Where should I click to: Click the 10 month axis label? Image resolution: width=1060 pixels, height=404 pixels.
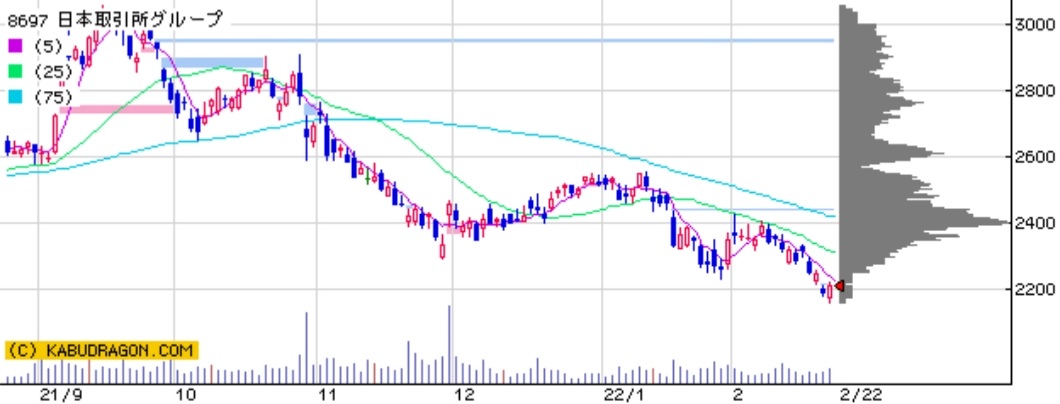[x=188, y=395]
